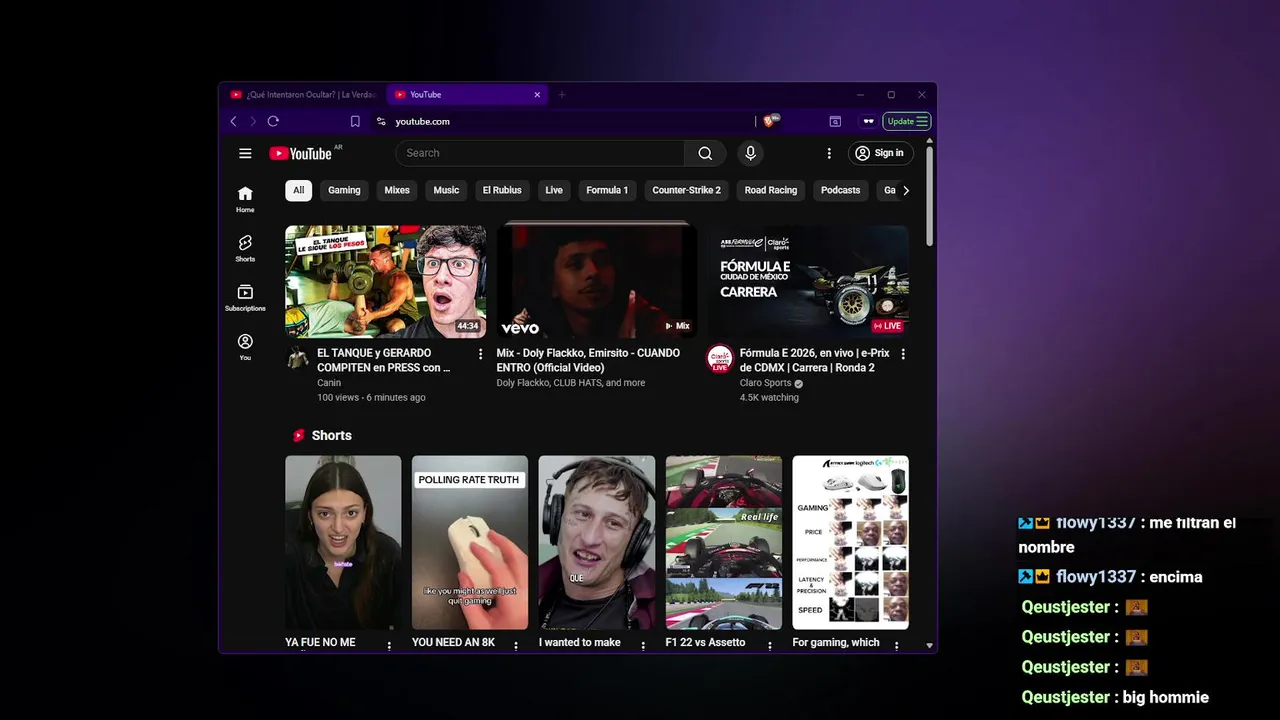
Task: Select the Road Racing filter chip
Action: pyautogui.click(x=770, y=190)
